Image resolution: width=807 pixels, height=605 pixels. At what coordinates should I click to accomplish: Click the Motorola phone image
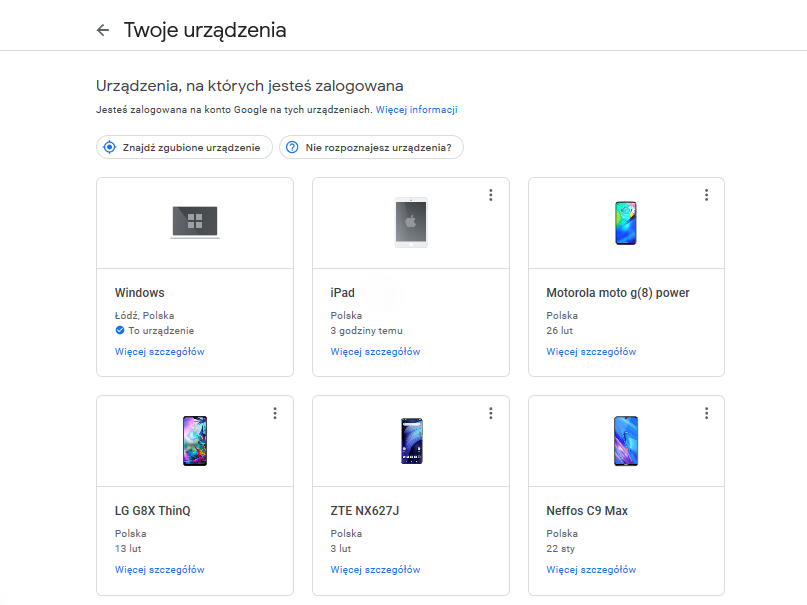(626, 222)
